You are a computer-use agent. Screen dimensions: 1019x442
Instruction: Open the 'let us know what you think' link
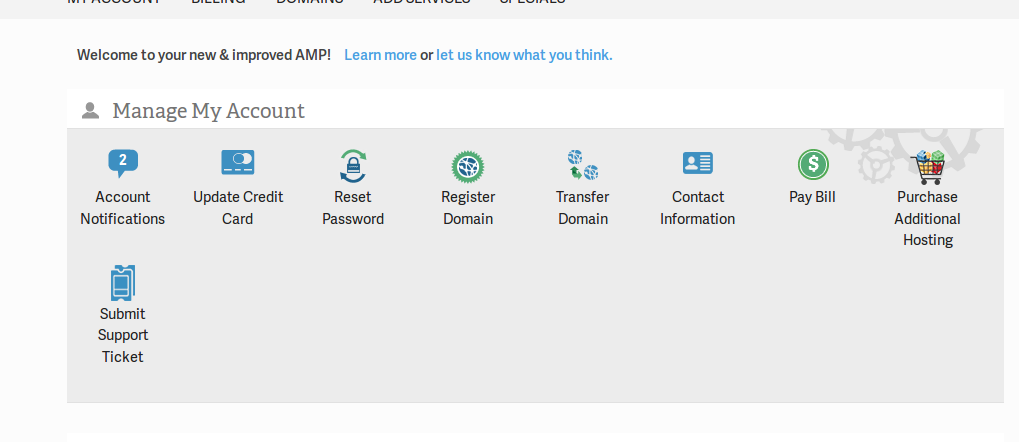[x=524, y=55]
